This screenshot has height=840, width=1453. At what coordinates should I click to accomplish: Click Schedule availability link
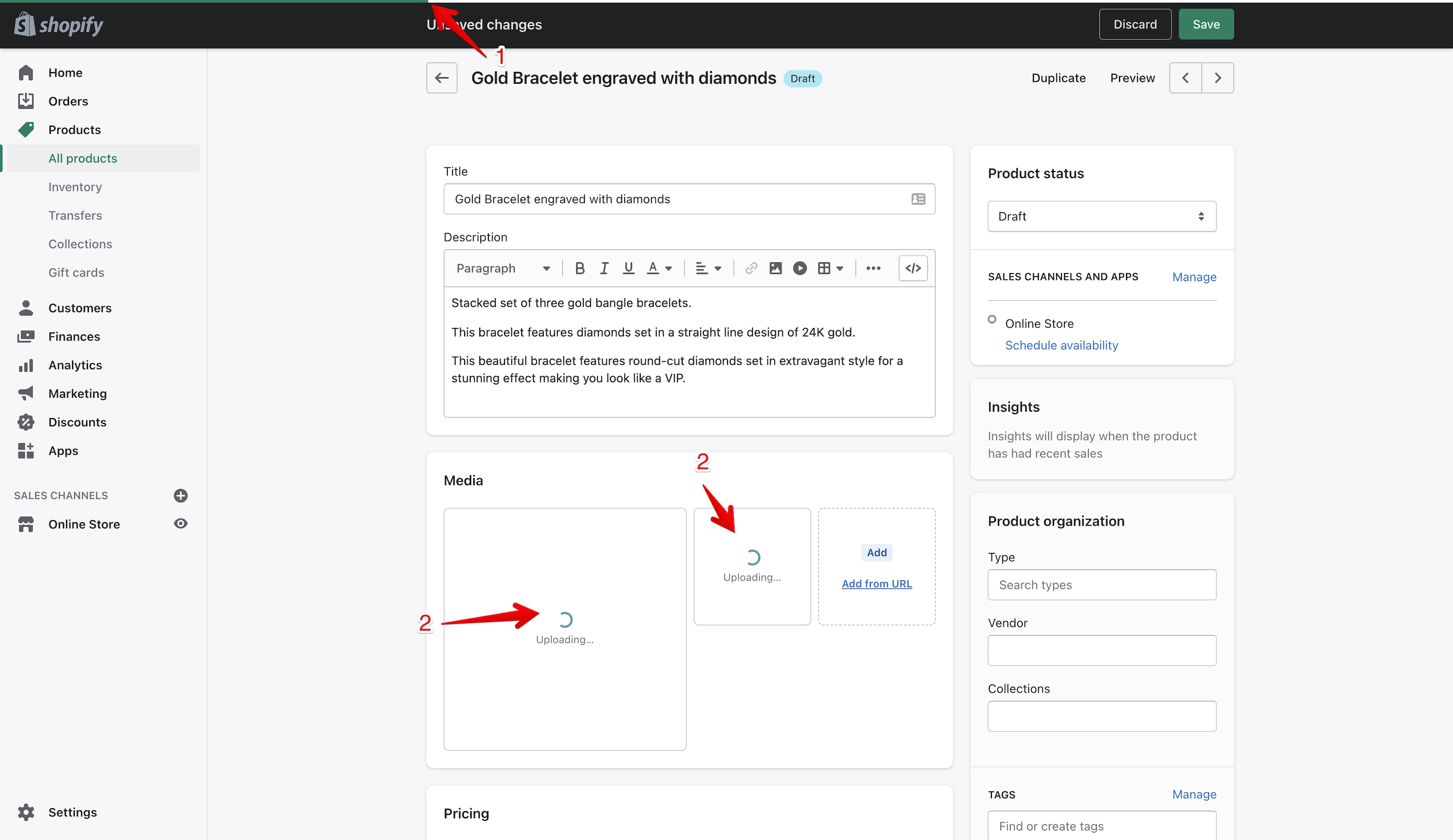pyautogui.click(x=1061, y=346)
